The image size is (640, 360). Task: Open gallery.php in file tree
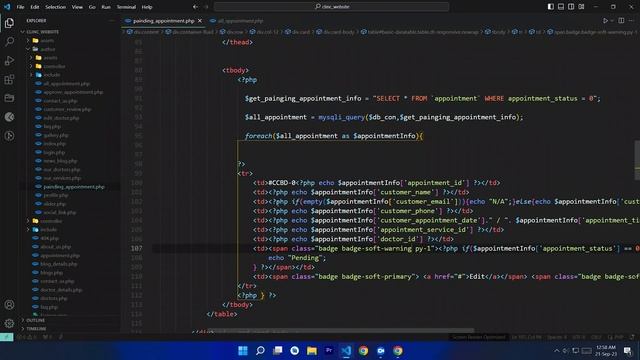pyautogui.click(x=56, y=135)
